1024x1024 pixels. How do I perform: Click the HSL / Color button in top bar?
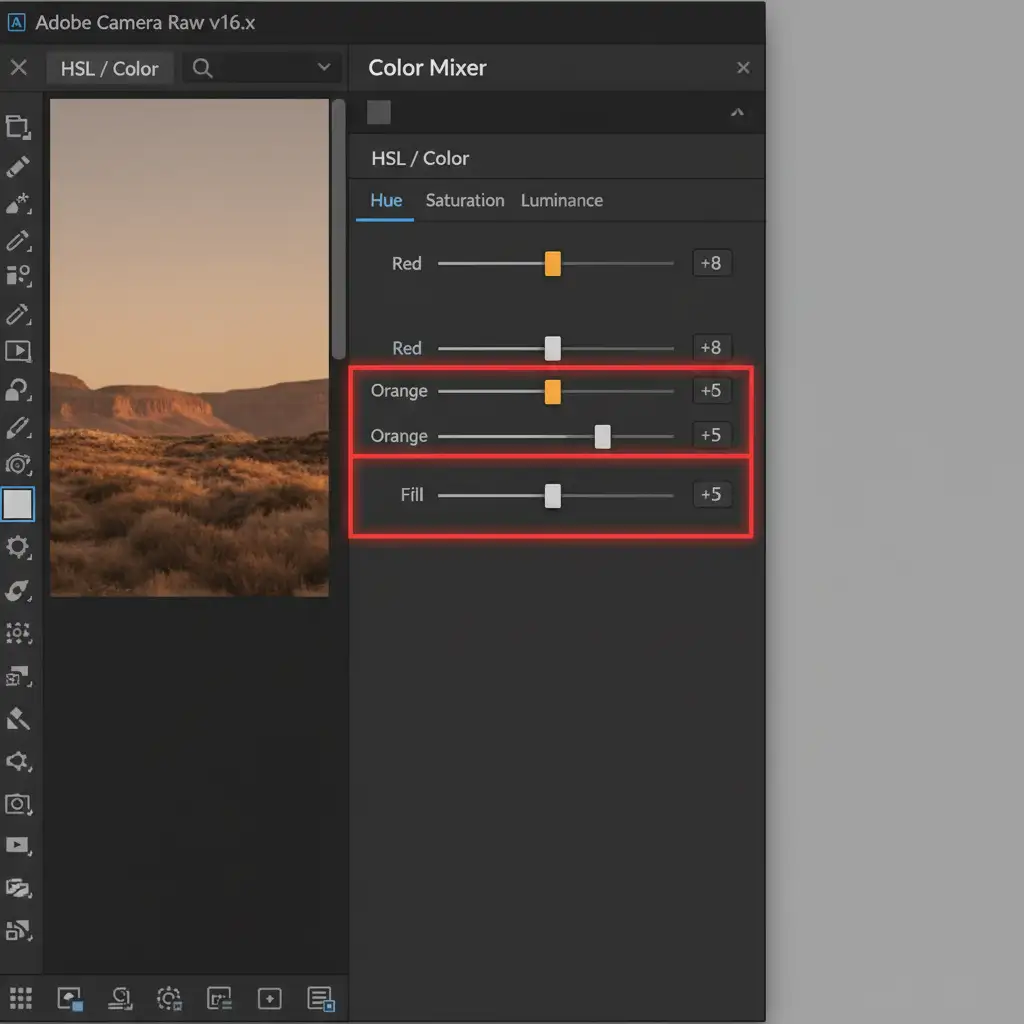[x=109, y=68]
